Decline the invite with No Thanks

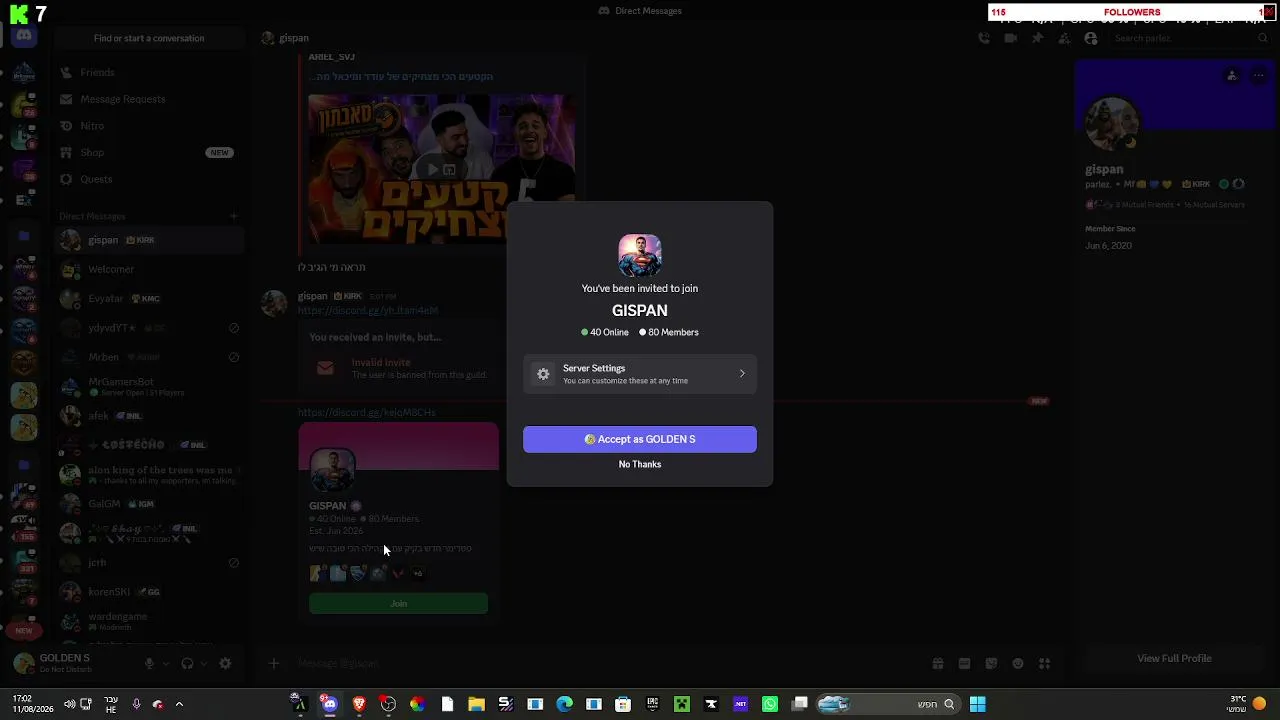[x=640, y=464]
